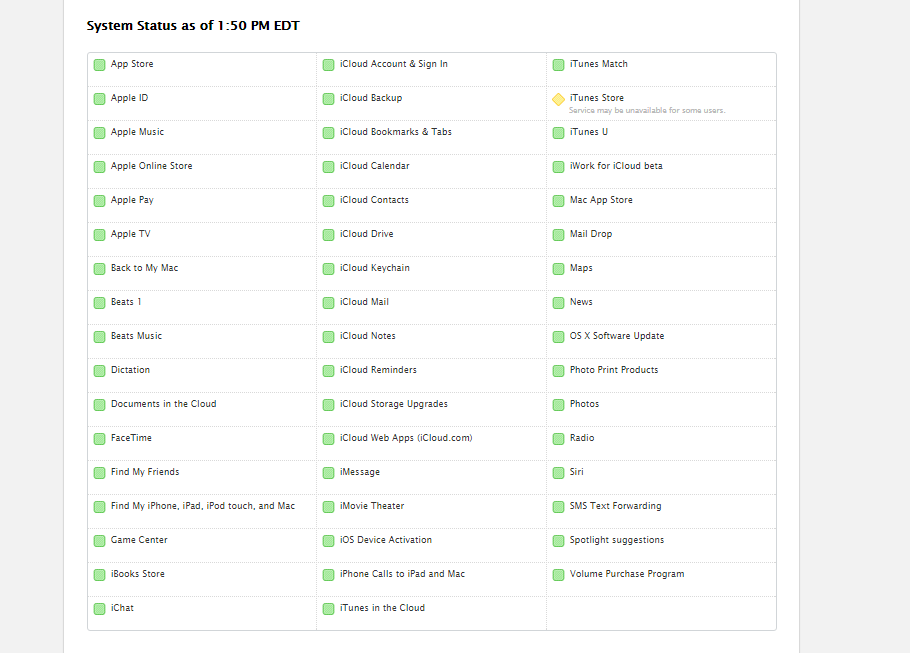The height and width of the screenshot is (653, 910).
Task: Click the green status icon beside iCloud Mail
Action: click(x=328, y=302)
